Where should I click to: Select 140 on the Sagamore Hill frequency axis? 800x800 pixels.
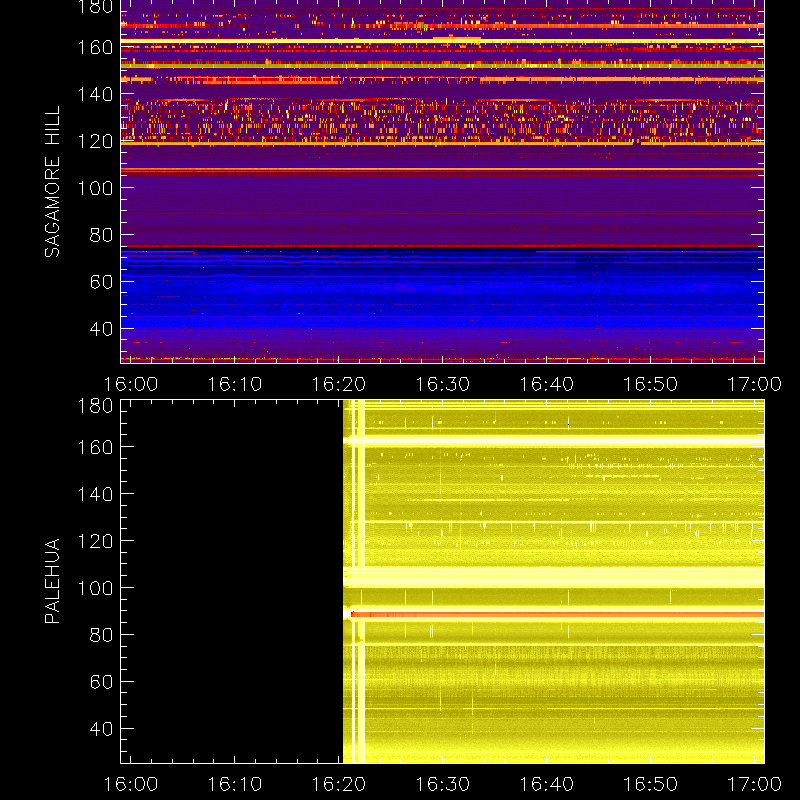(95, 94)
